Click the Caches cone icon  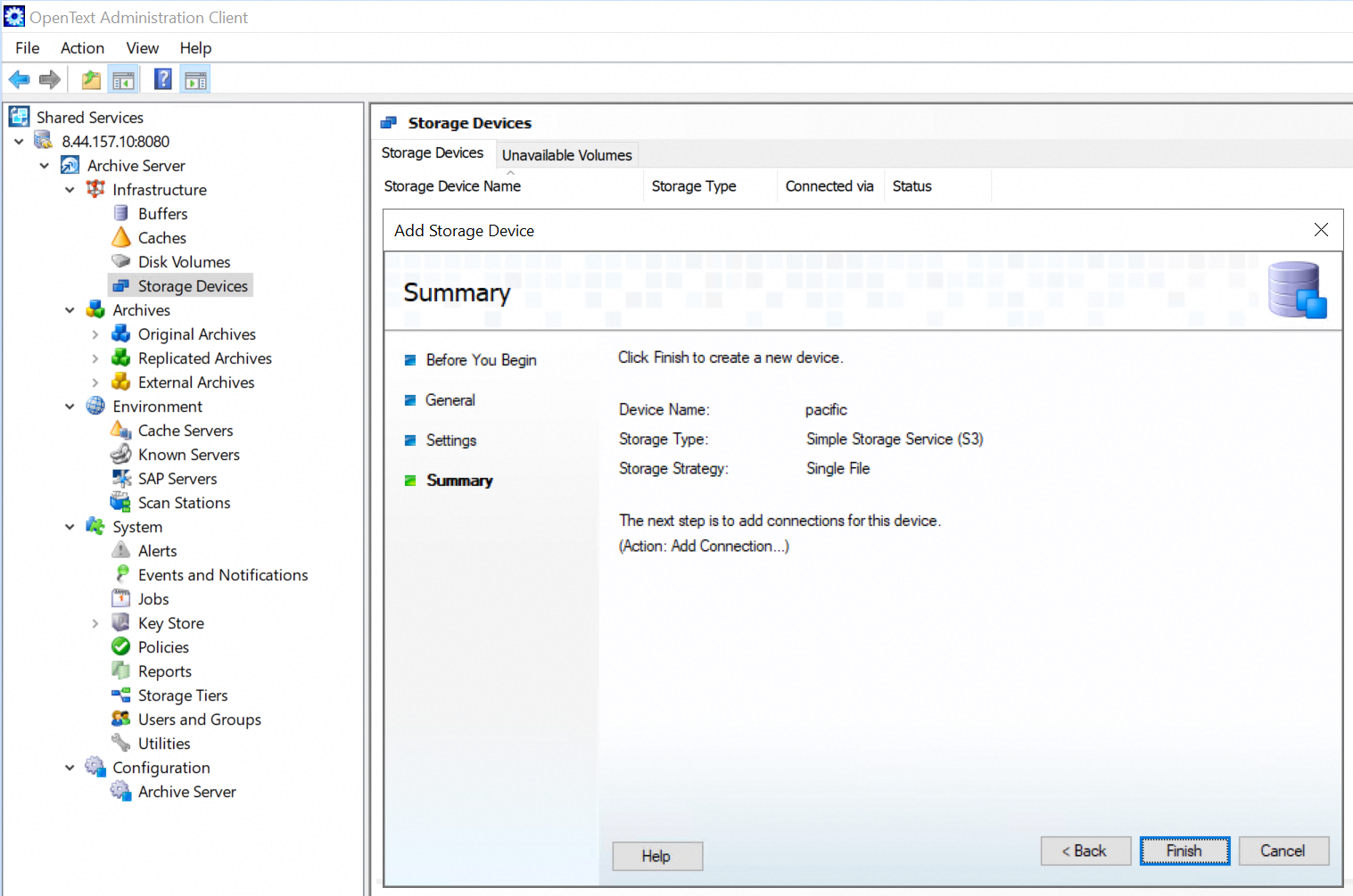pos(120,237)
